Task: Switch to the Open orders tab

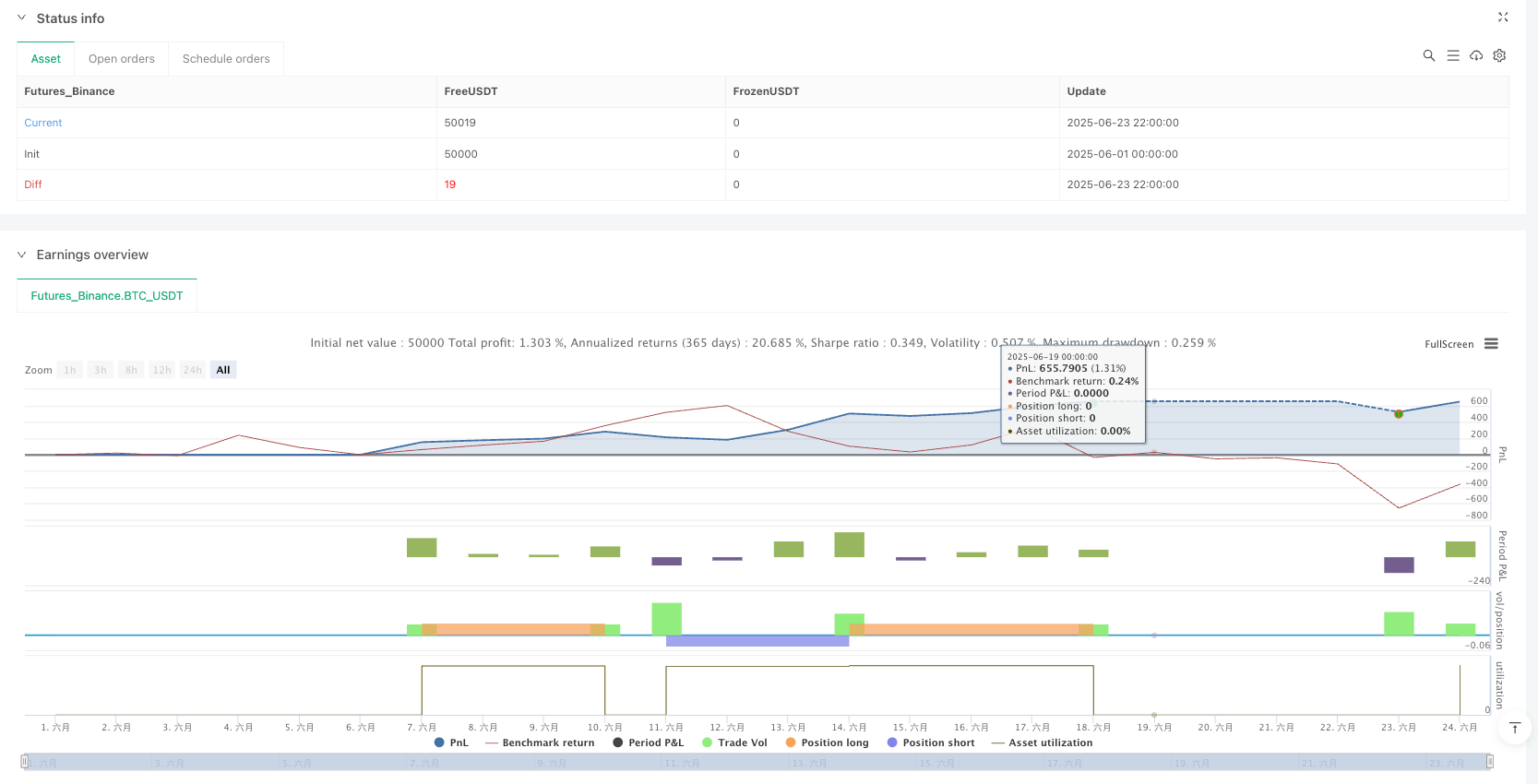Action: 121,59
